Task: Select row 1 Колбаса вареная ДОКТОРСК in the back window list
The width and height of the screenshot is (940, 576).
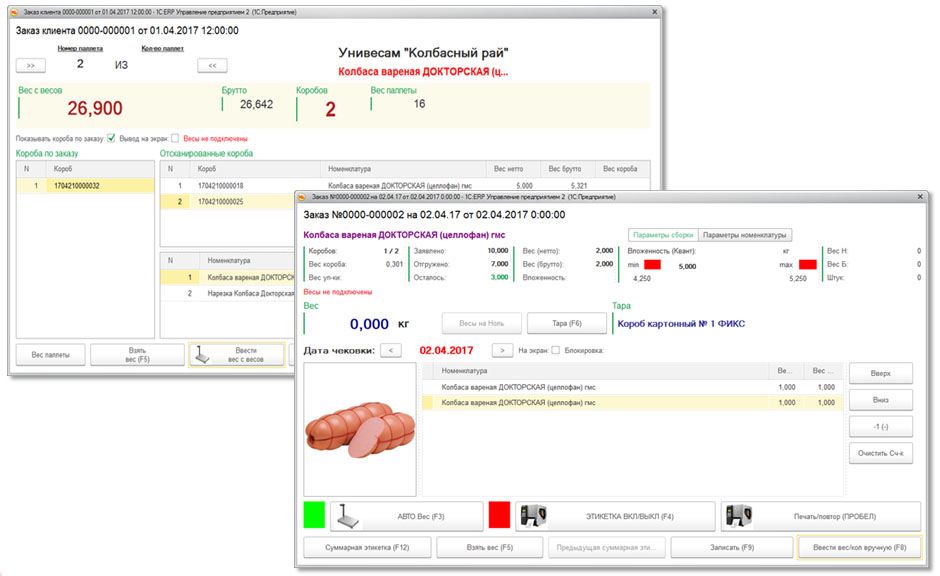Action: (x=228, y=278)
